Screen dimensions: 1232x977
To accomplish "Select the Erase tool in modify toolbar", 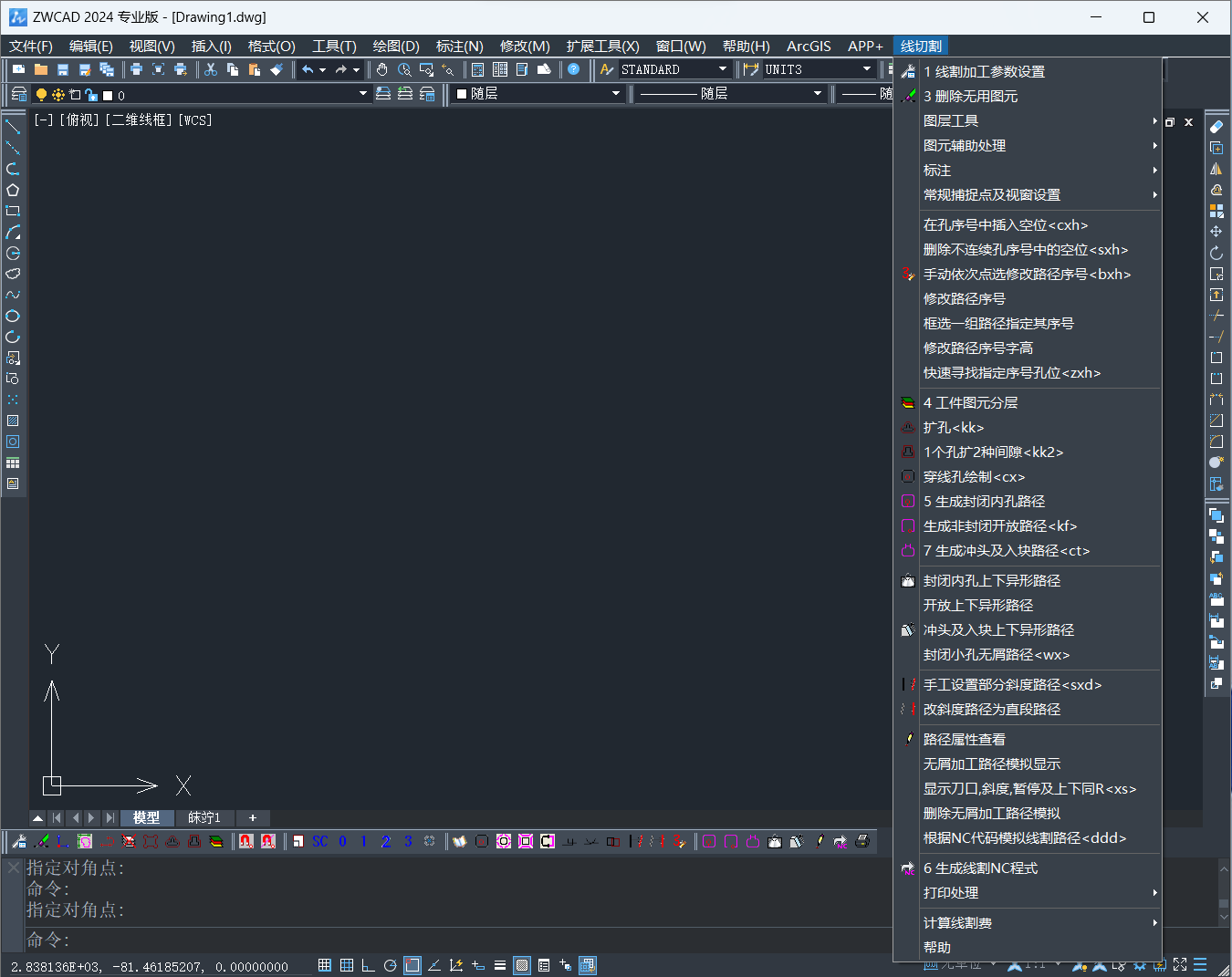I will pos(1216,127).
